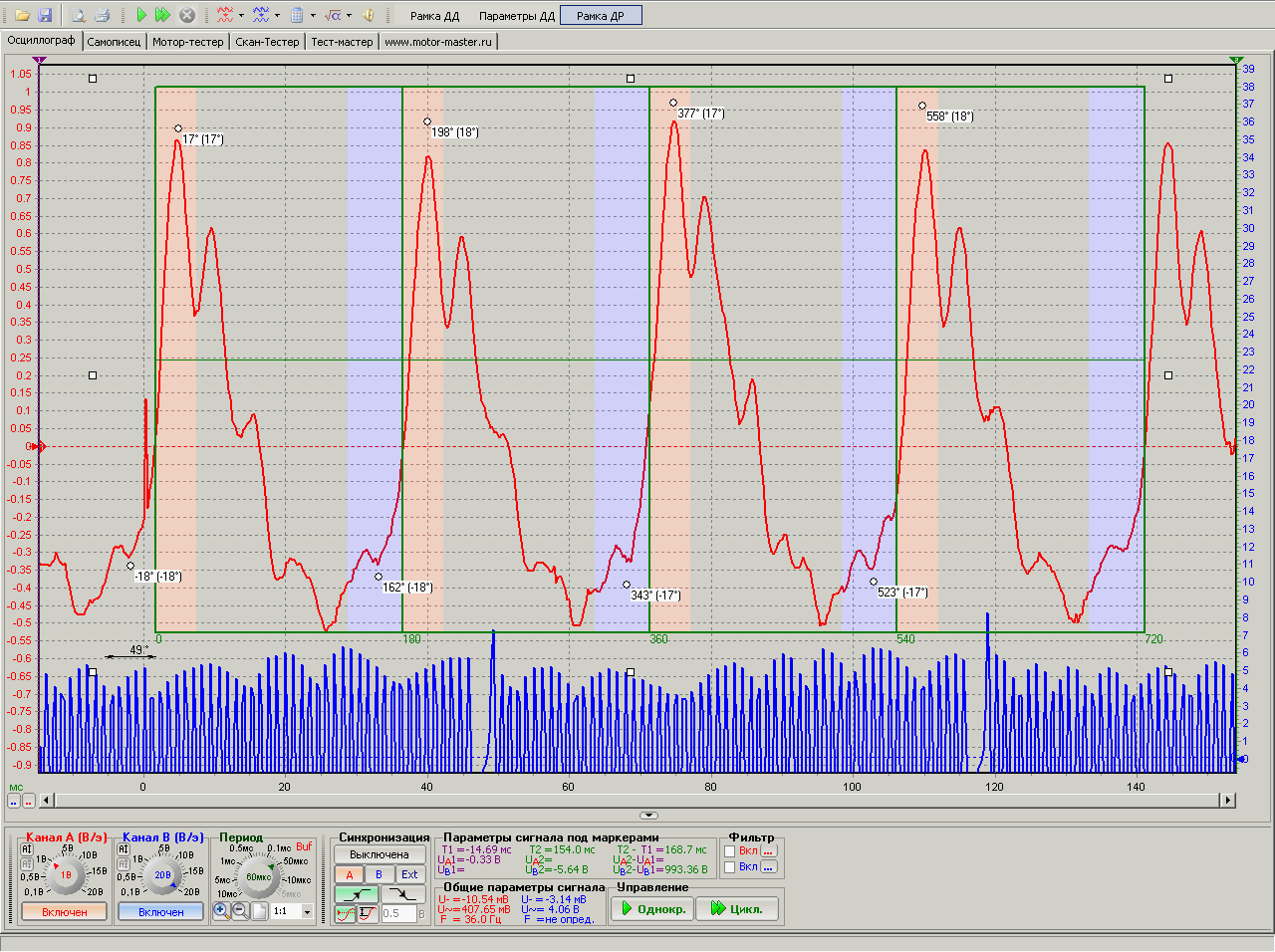Expand the calculator tool dropdown arrow

(313, 15)
